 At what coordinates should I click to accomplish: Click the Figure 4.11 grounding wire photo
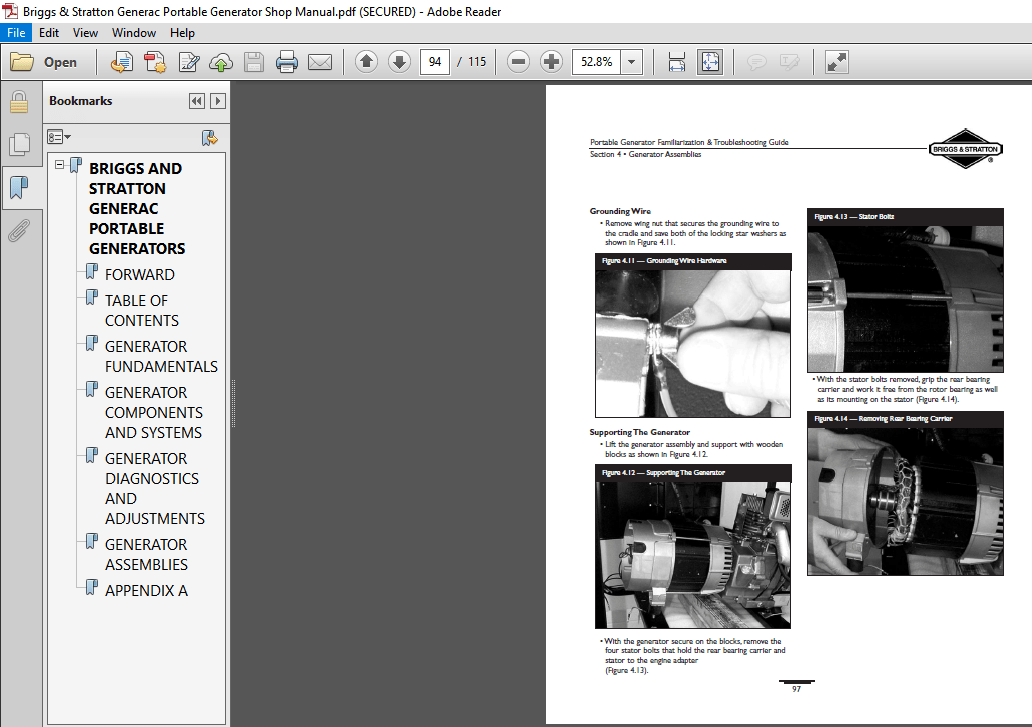pyautogui.click(x=693, y=343)
